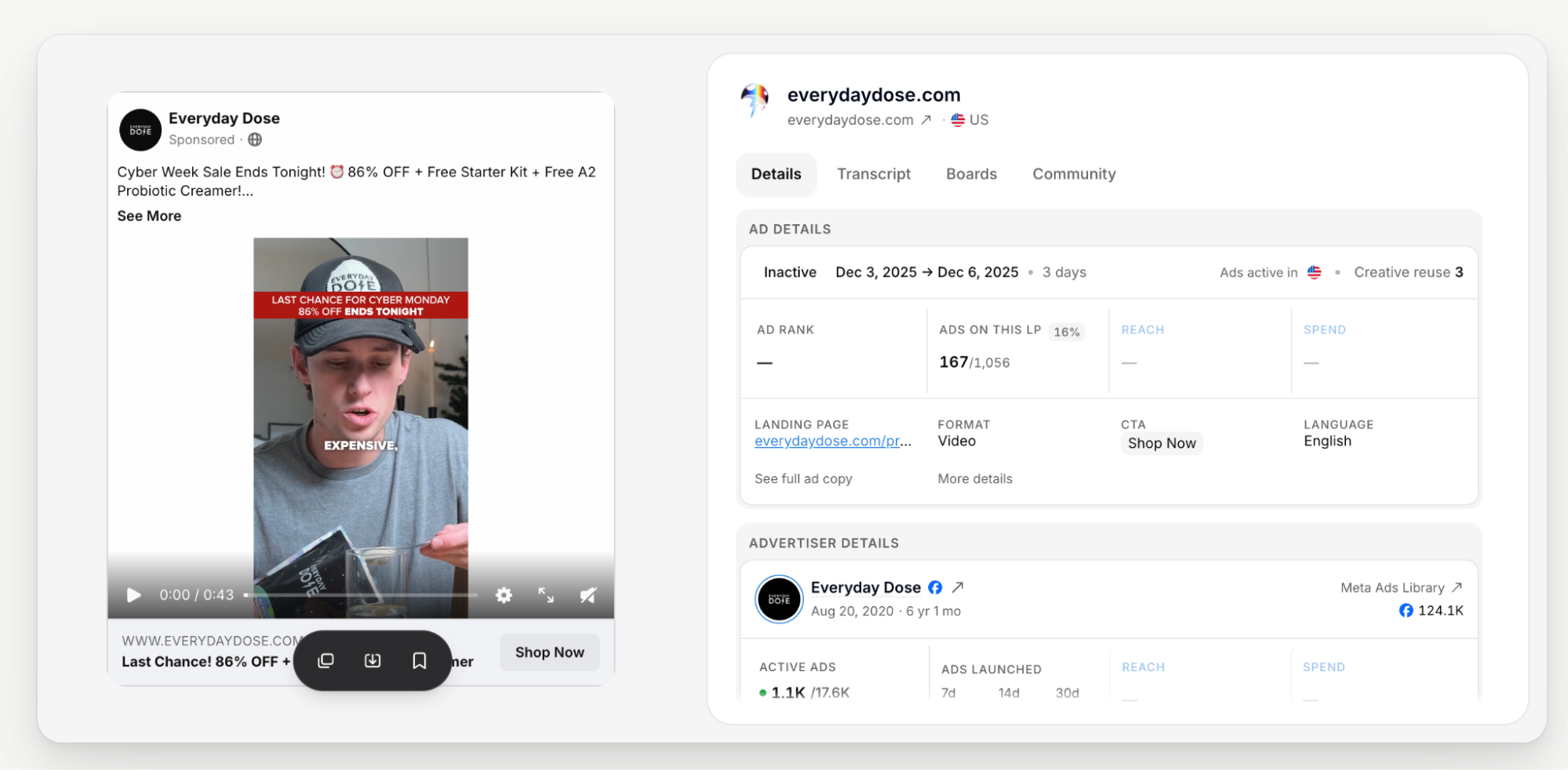Screen dimensions: 1568x770
Task: Expand the video to fullscreen
Action: [x=546, y=595]
